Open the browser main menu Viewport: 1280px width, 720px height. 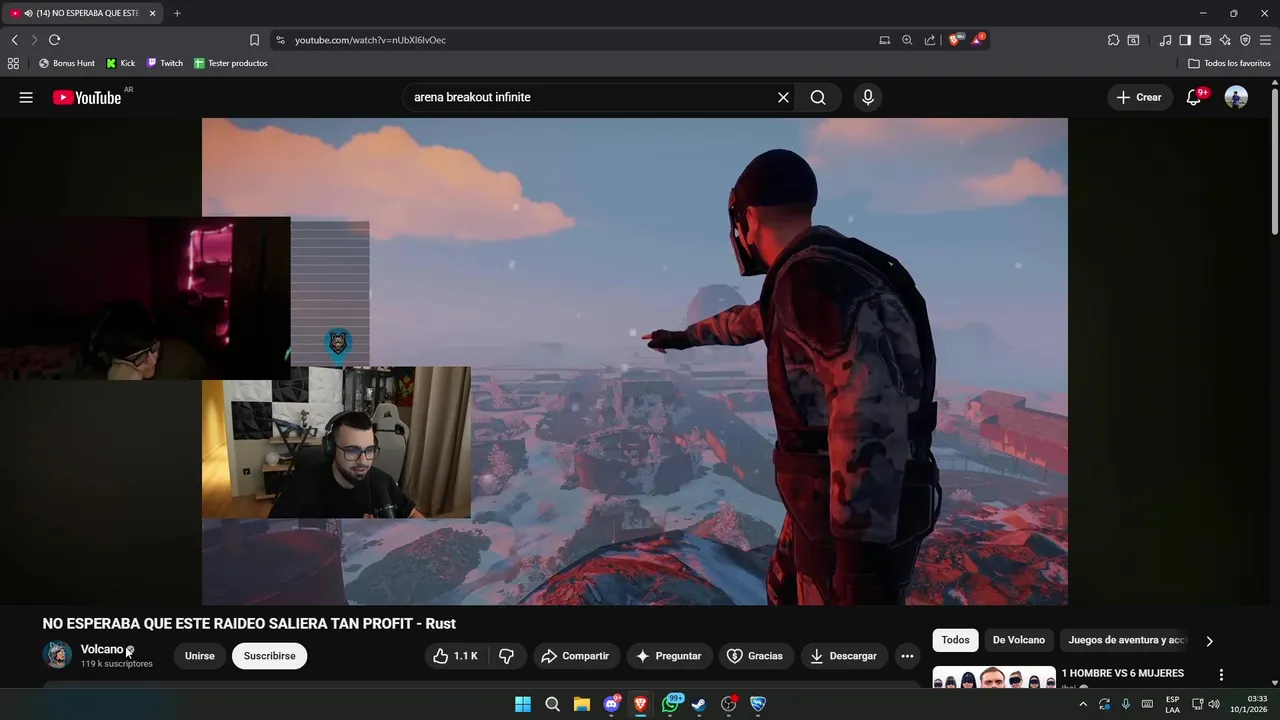1265,40
